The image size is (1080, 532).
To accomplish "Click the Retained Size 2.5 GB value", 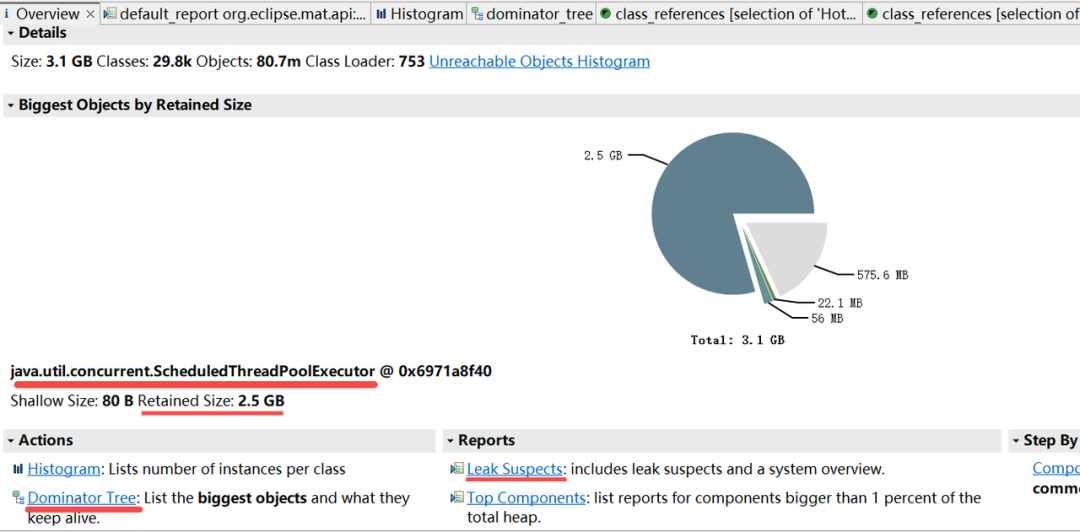I will (261, 400).
